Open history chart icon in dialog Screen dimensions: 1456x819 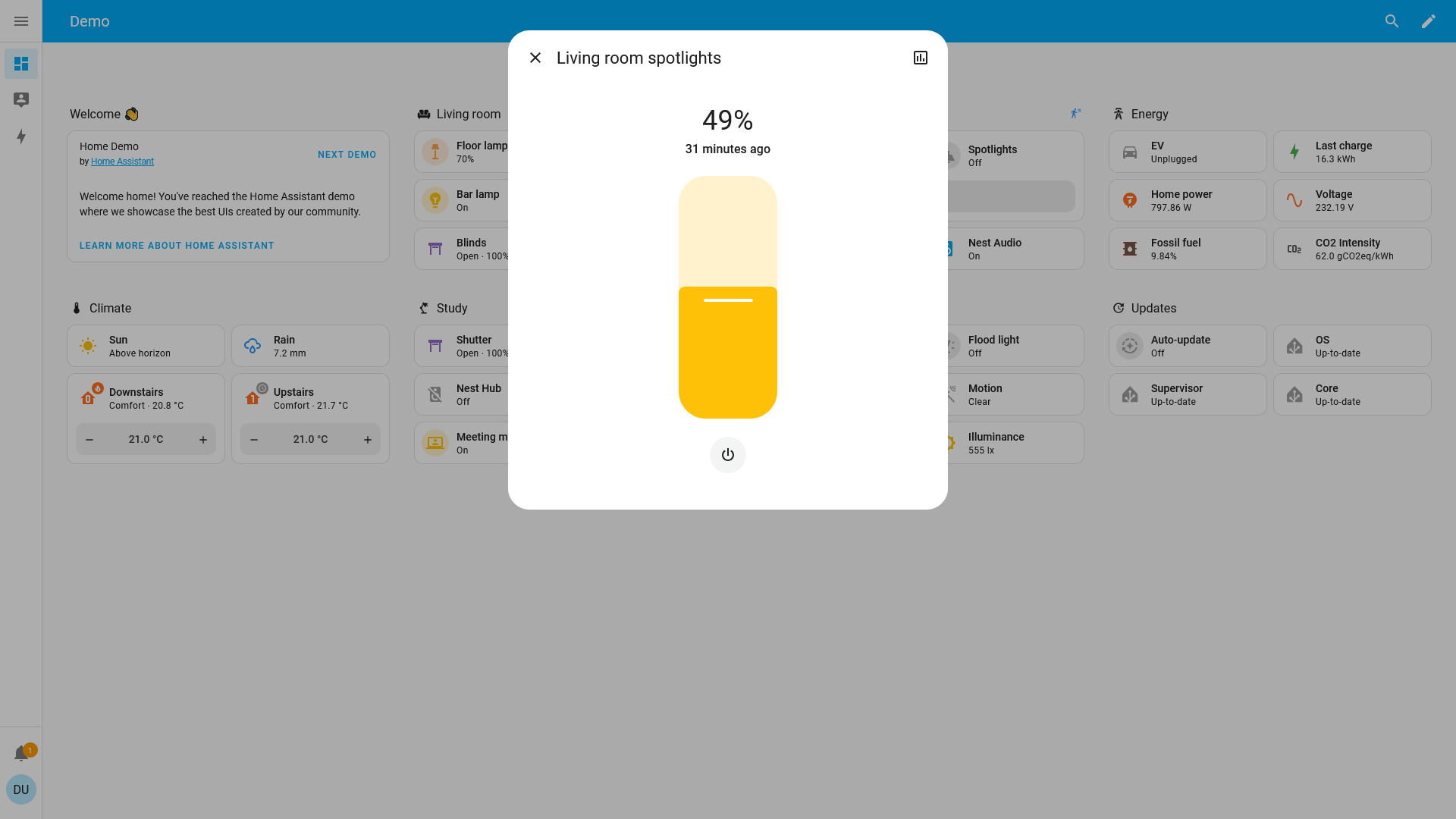(x=920, y=58)
